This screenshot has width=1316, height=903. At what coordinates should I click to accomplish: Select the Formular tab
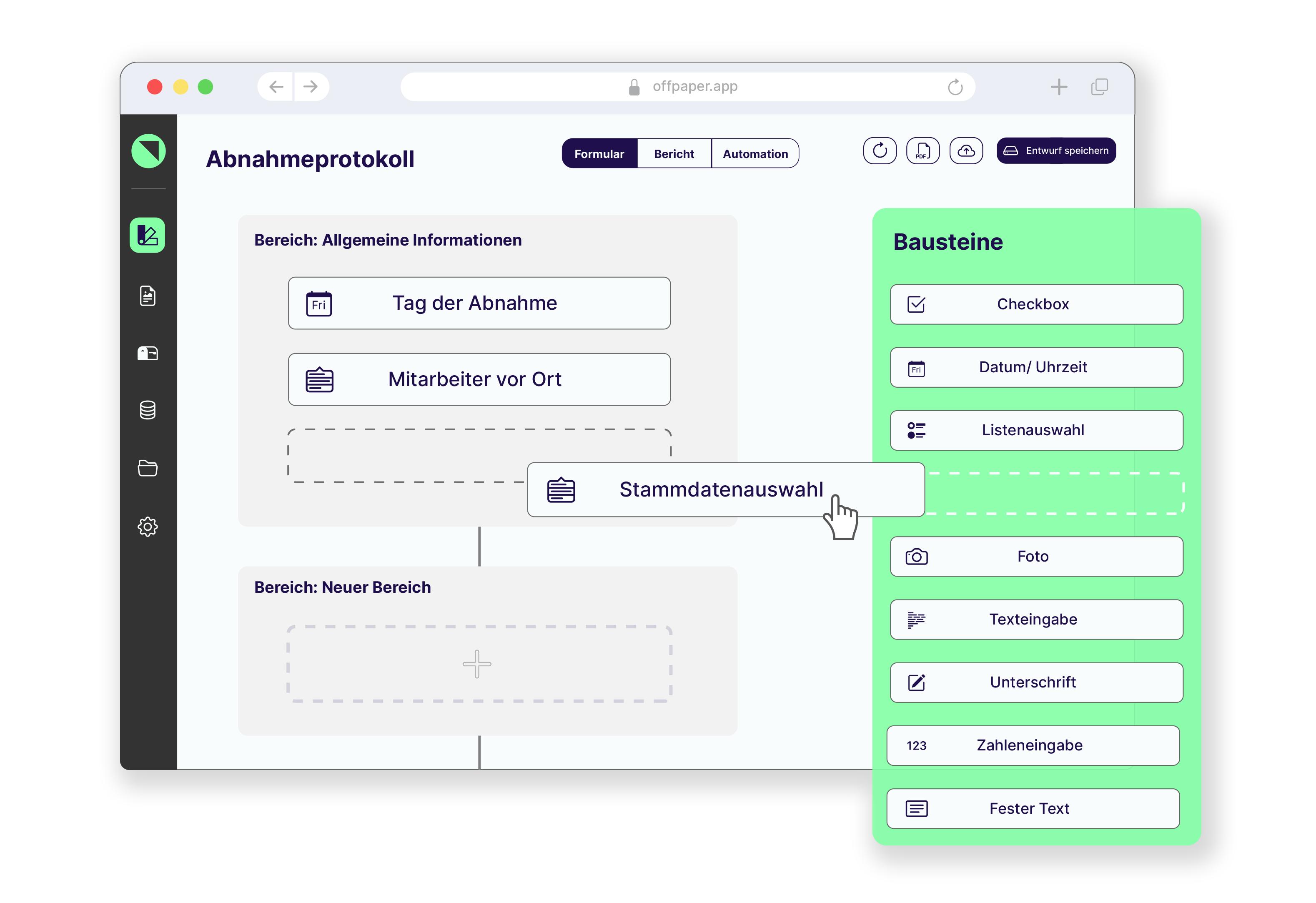click(599, 153)
